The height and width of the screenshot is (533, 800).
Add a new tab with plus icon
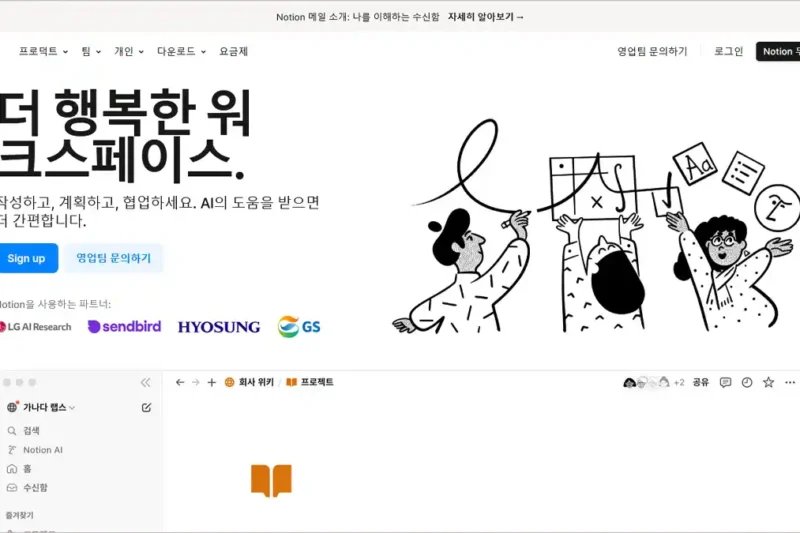(212, 382)
